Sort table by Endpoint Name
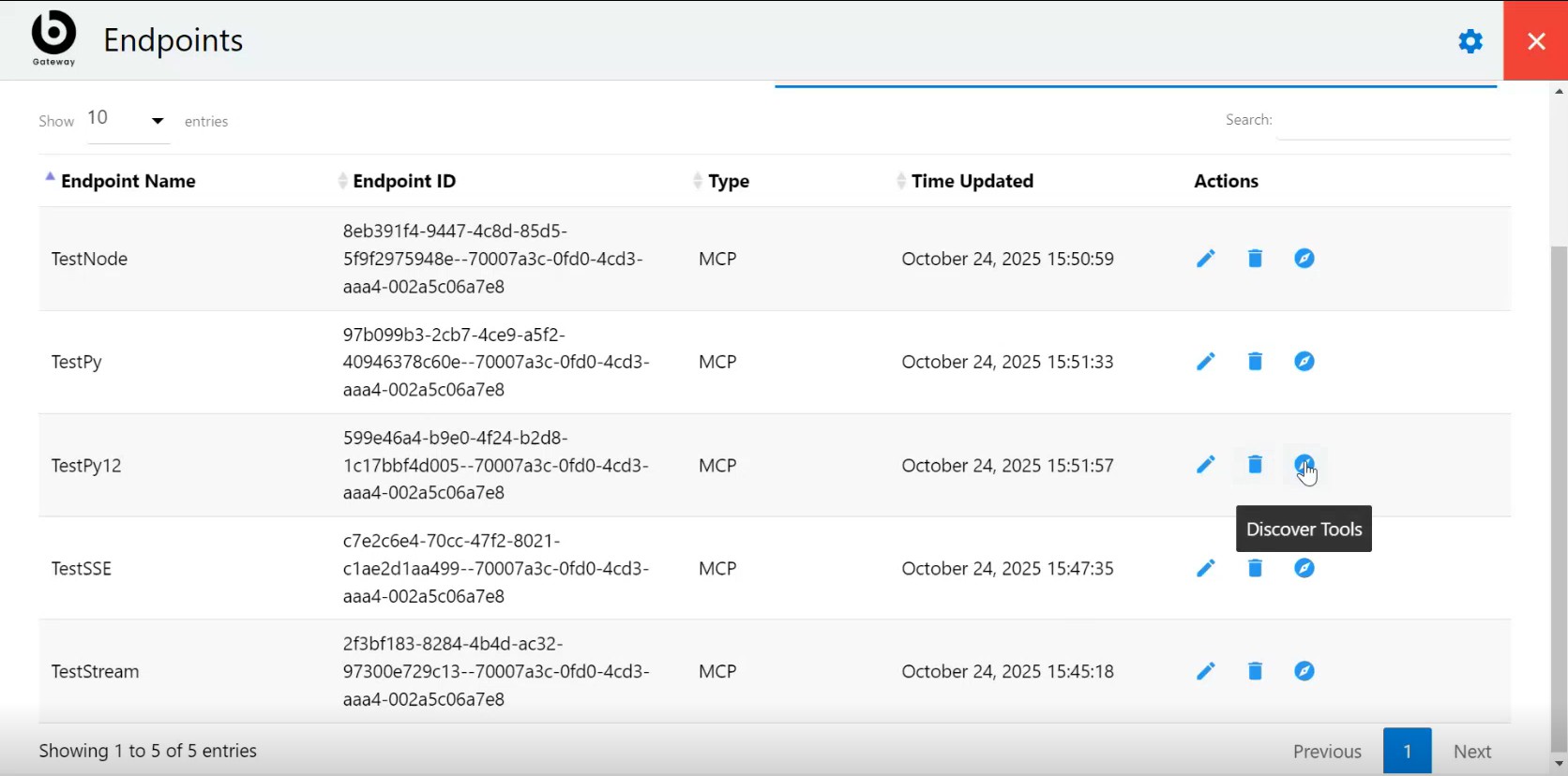This screenshot has height=776, width=1568. pos(128,181)
